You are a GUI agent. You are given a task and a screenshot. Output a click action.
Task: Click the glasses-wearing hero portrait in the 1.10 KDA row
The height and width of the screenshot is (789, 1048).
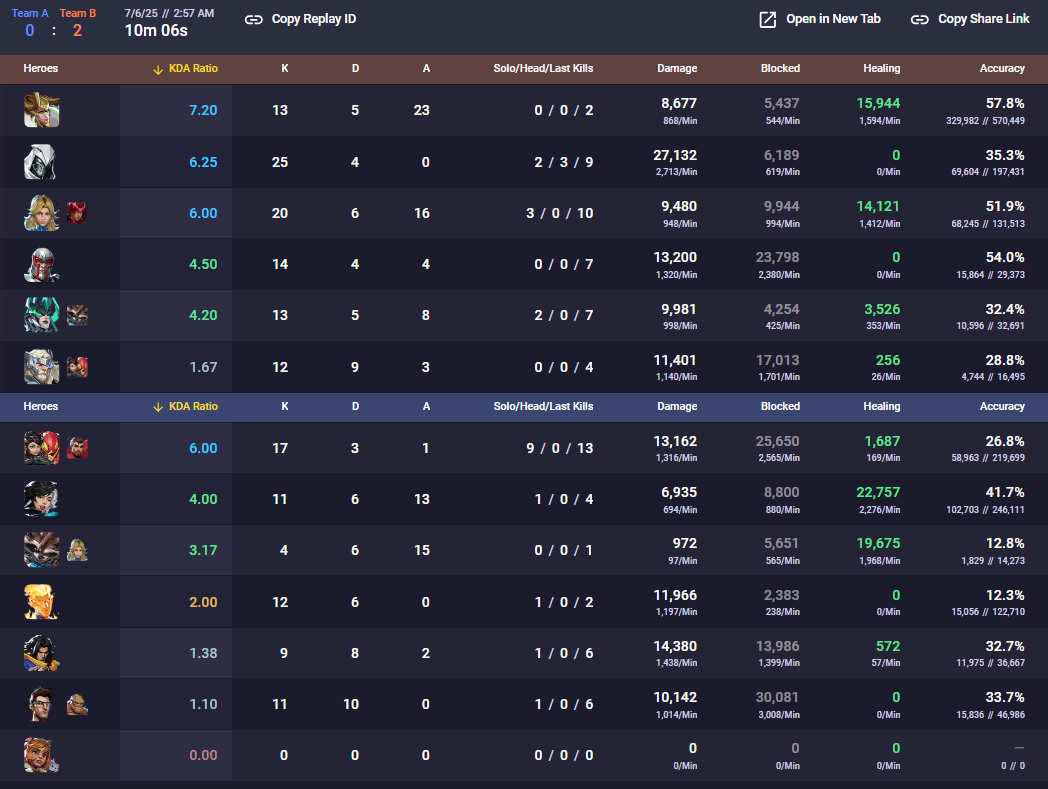[x=41, y=704]
